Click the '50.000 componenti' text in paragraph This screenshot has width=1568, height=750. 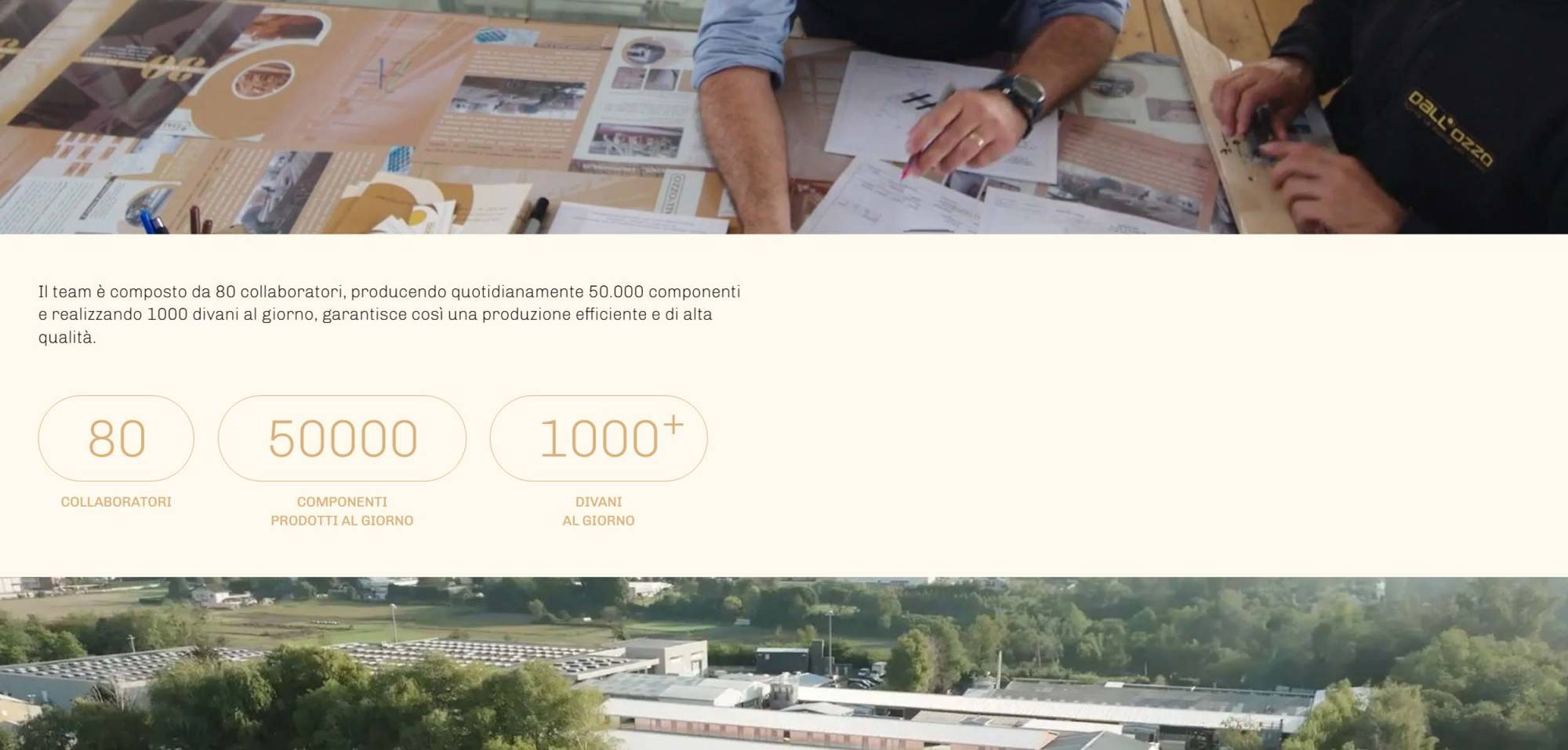pos(664,292)
